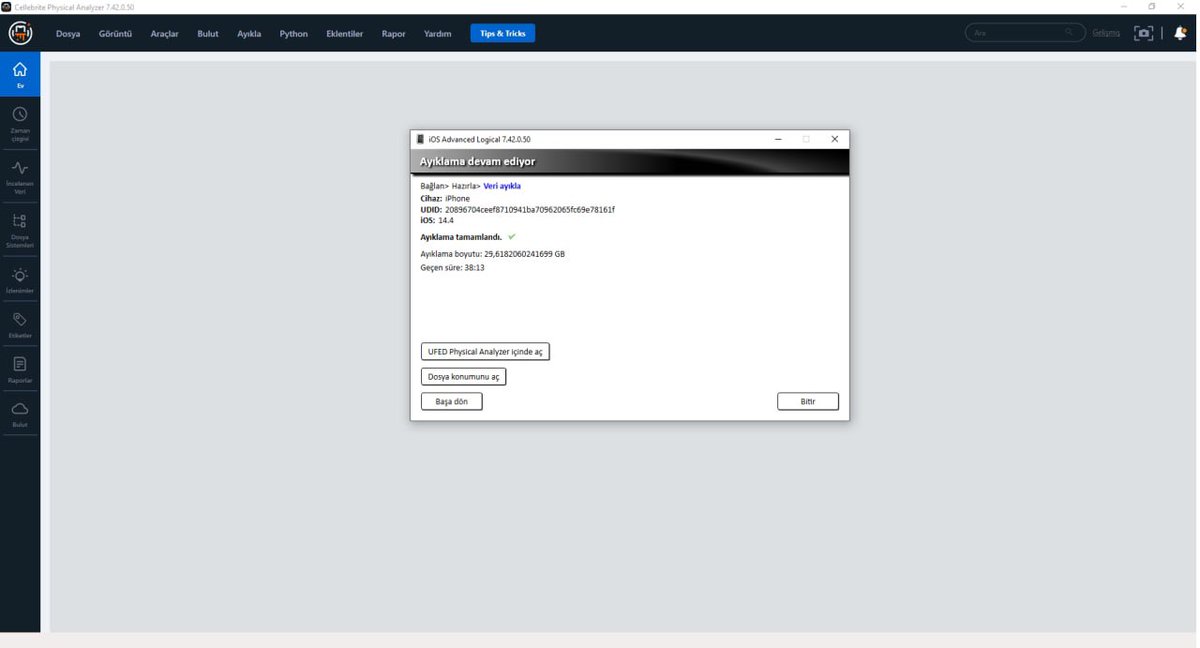1200x648 pixels.
Task: Click the phone icon in the dialog title bar
Action: click(x=420, y=139)
